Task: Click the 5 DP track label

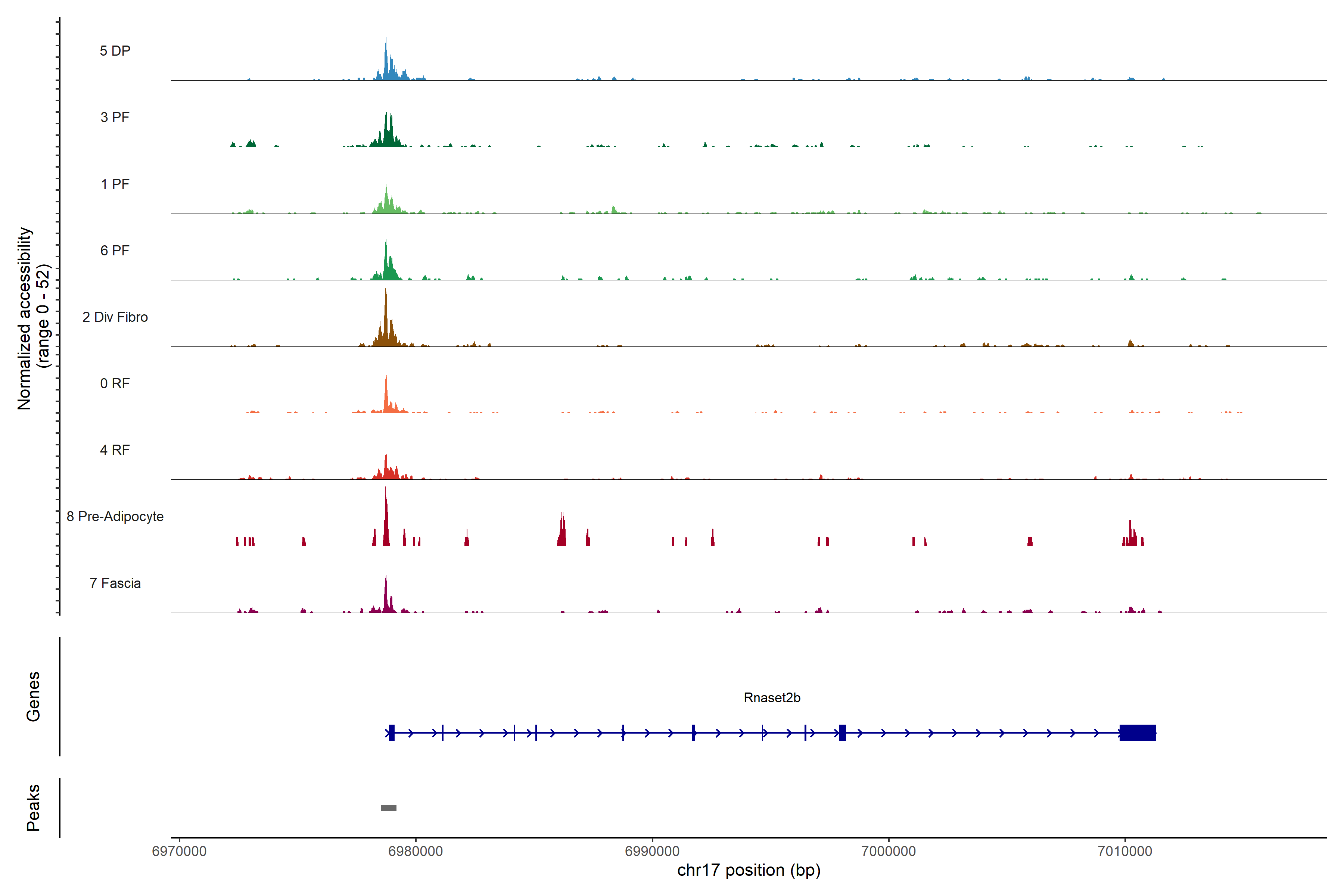Action: click(x=115, y=51)
